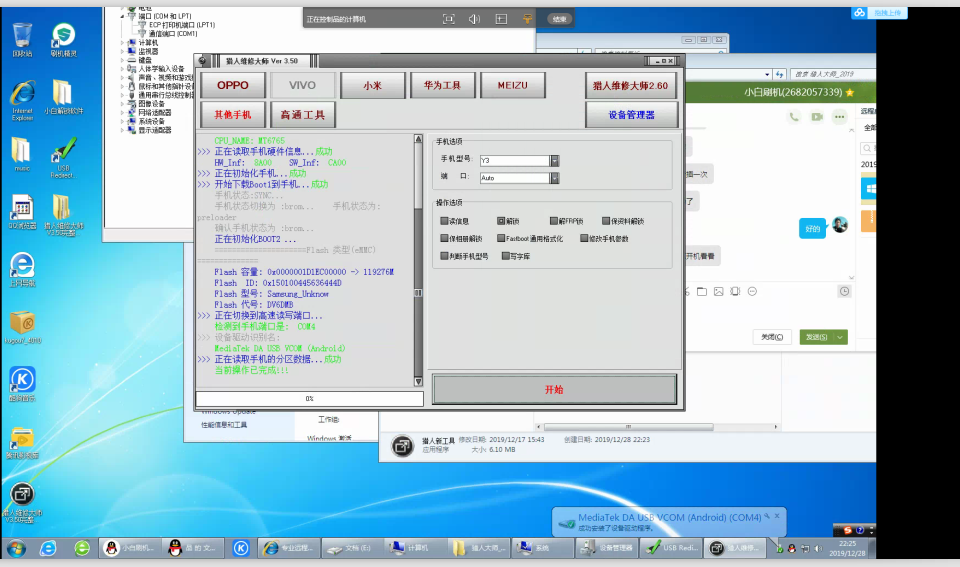Expand 显示适配器 node in Device Manager tree
Image resolution: width=960 pixels, height=567 pixels.
122,130
